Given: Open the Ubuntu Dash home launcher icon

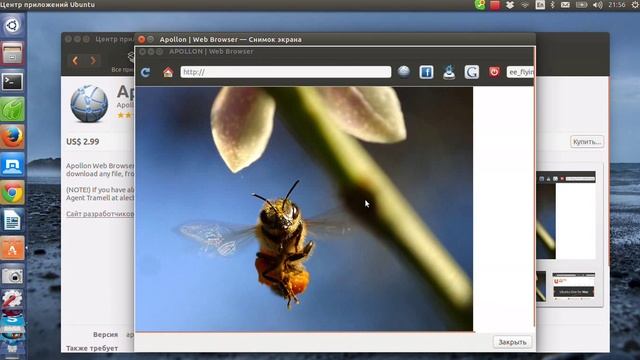Looking at the screenshot, I should 12,25.
